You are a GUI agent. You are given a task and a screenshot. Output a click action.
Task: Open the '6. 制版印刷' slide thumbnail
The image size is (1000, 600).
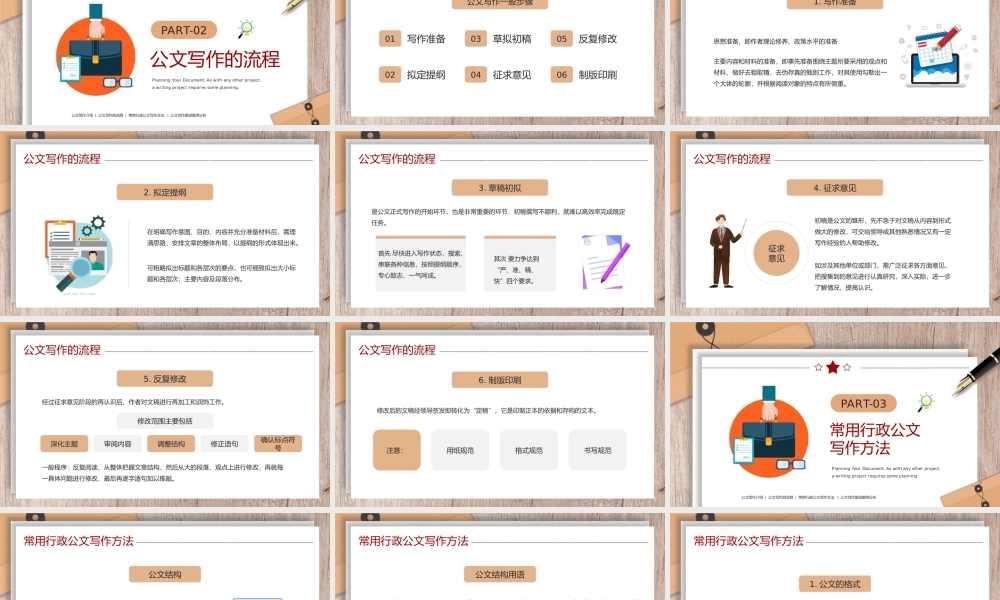500,414
